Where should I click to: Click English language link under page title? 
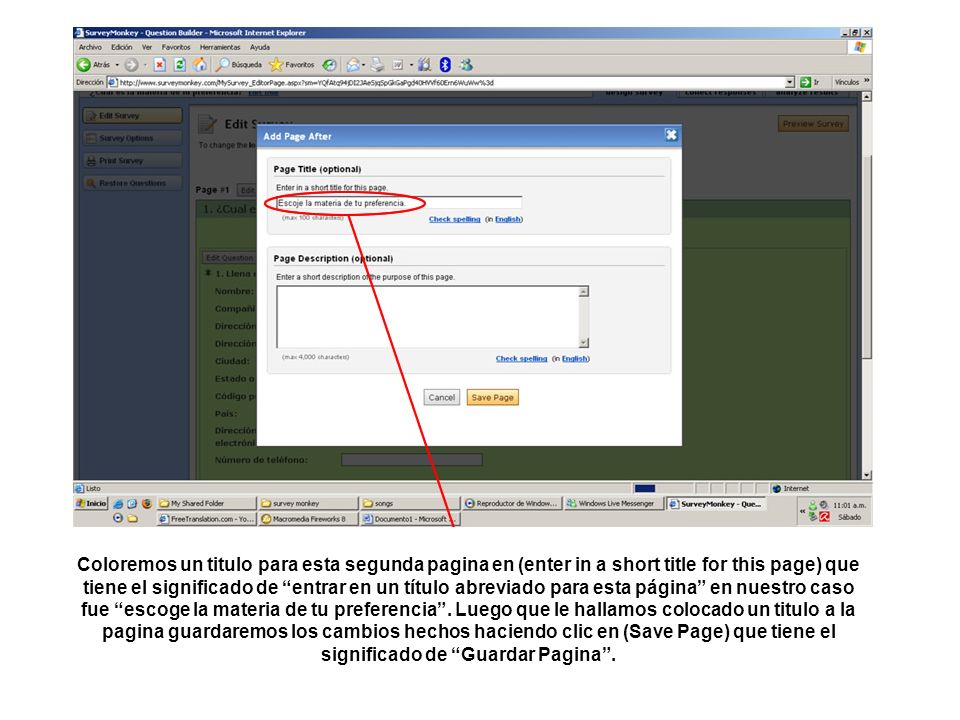[x=508, y=219]
